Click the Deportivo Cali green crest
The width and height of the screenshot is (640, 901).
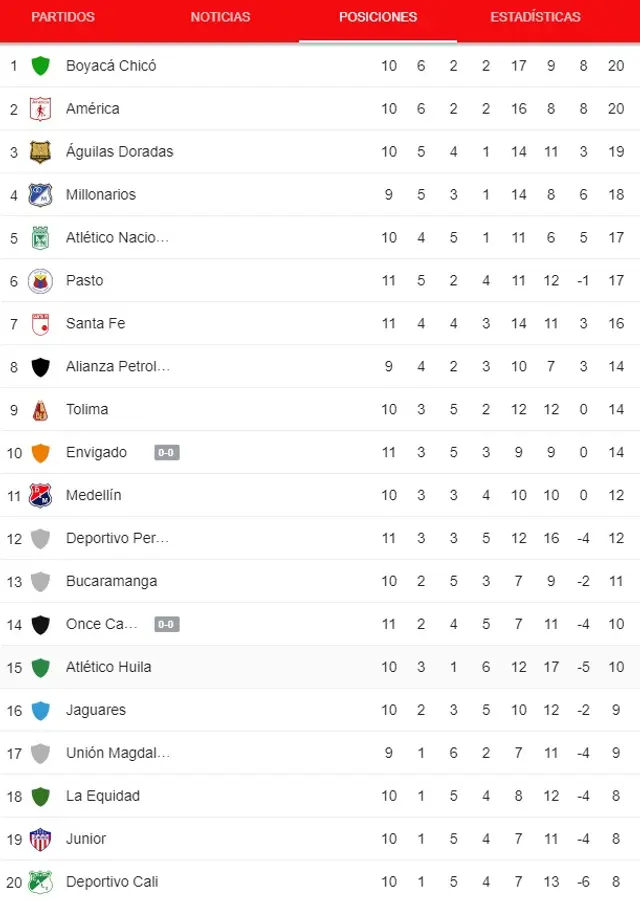40,882
